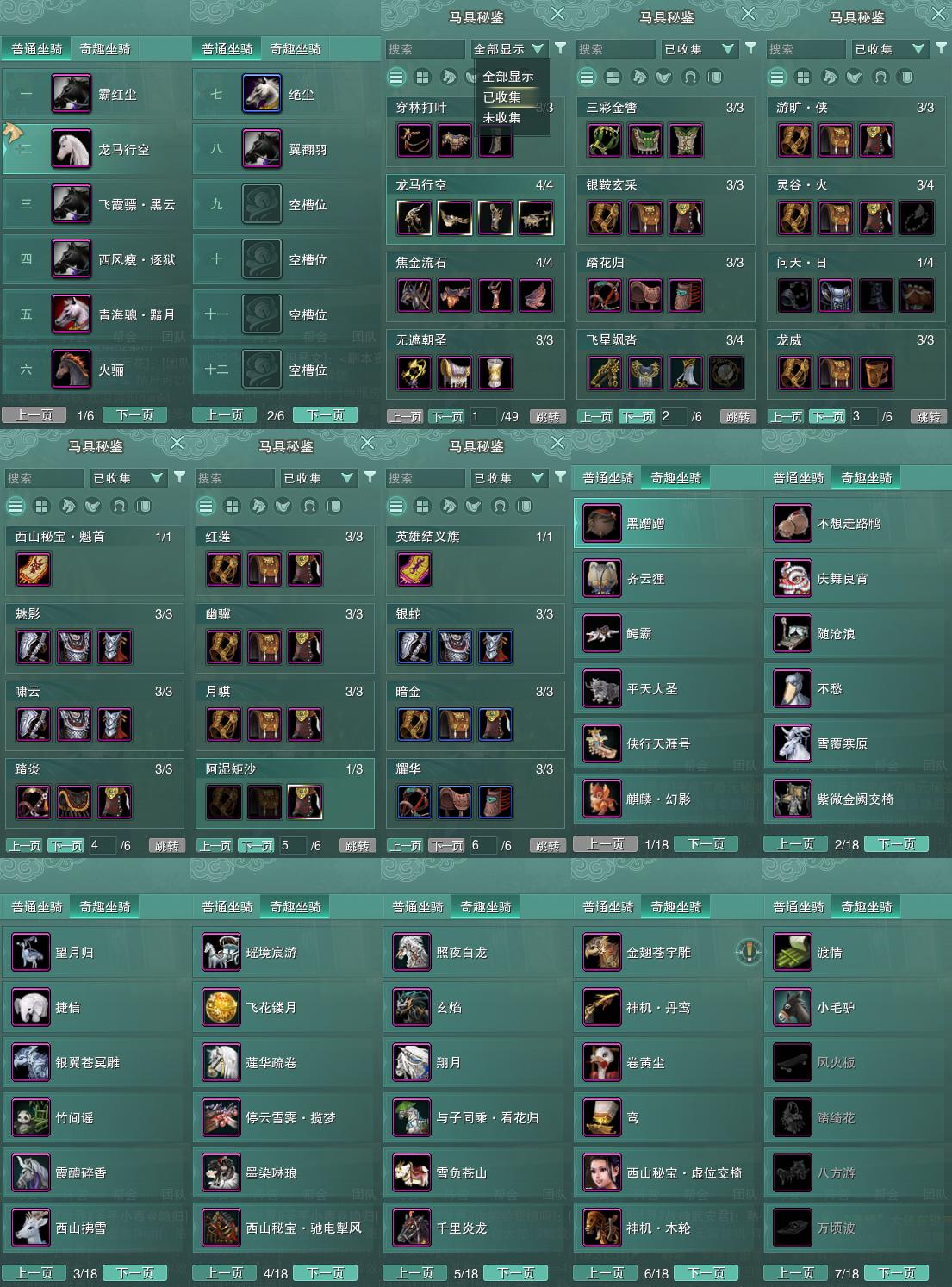Select the 卷黄尘 mount icon
This screenshot has height=1287, width=952.
tap(602, 1062)
